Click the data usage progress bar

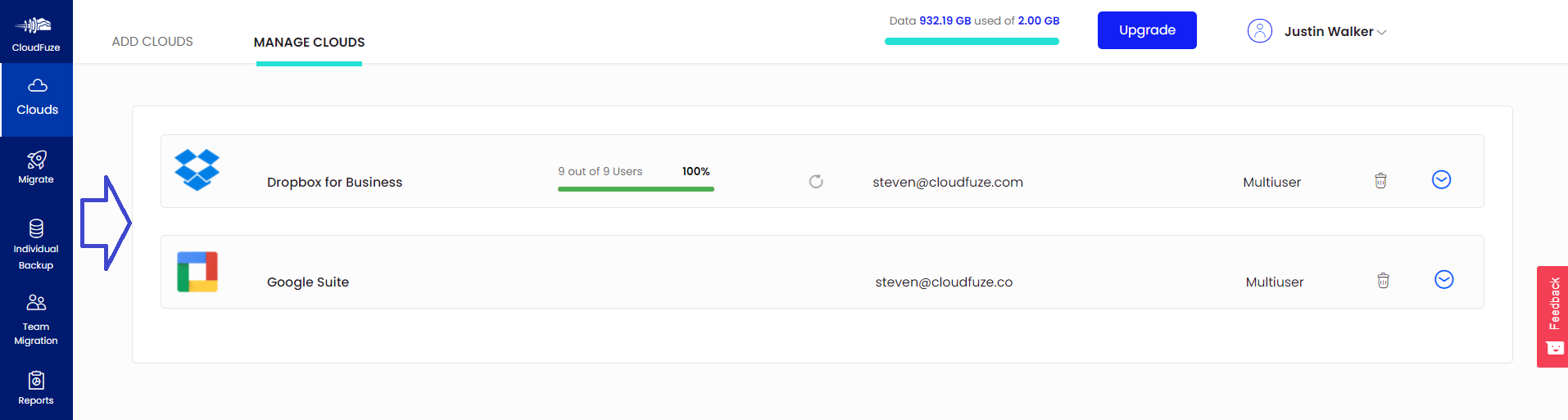(x=972, y=41)
